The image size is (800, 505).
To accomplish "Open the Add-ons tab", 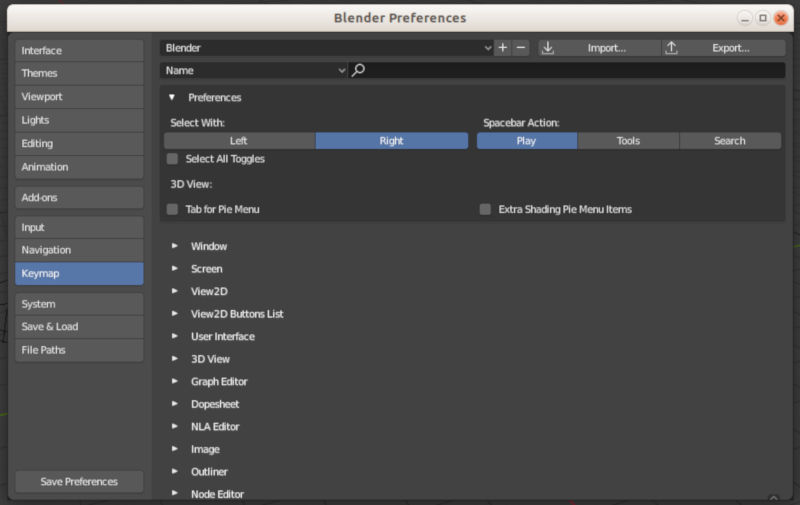I will click(x=79, y=197).
